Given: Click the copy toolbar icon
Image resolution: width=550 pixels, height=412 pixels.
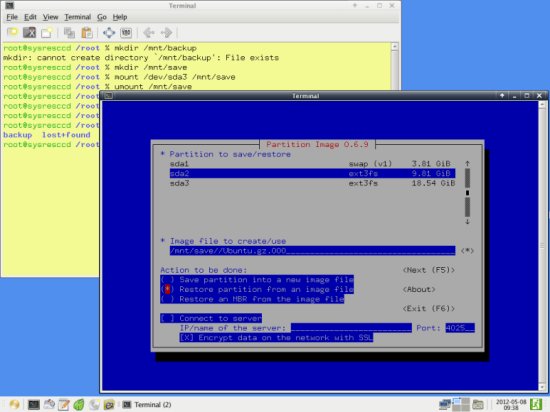Looking at the screenshot, I should 69,33.
